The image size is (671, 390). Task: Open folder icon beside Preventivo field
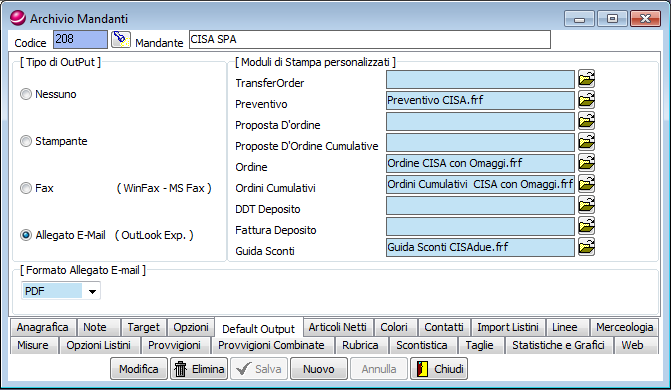coord(586,100)
